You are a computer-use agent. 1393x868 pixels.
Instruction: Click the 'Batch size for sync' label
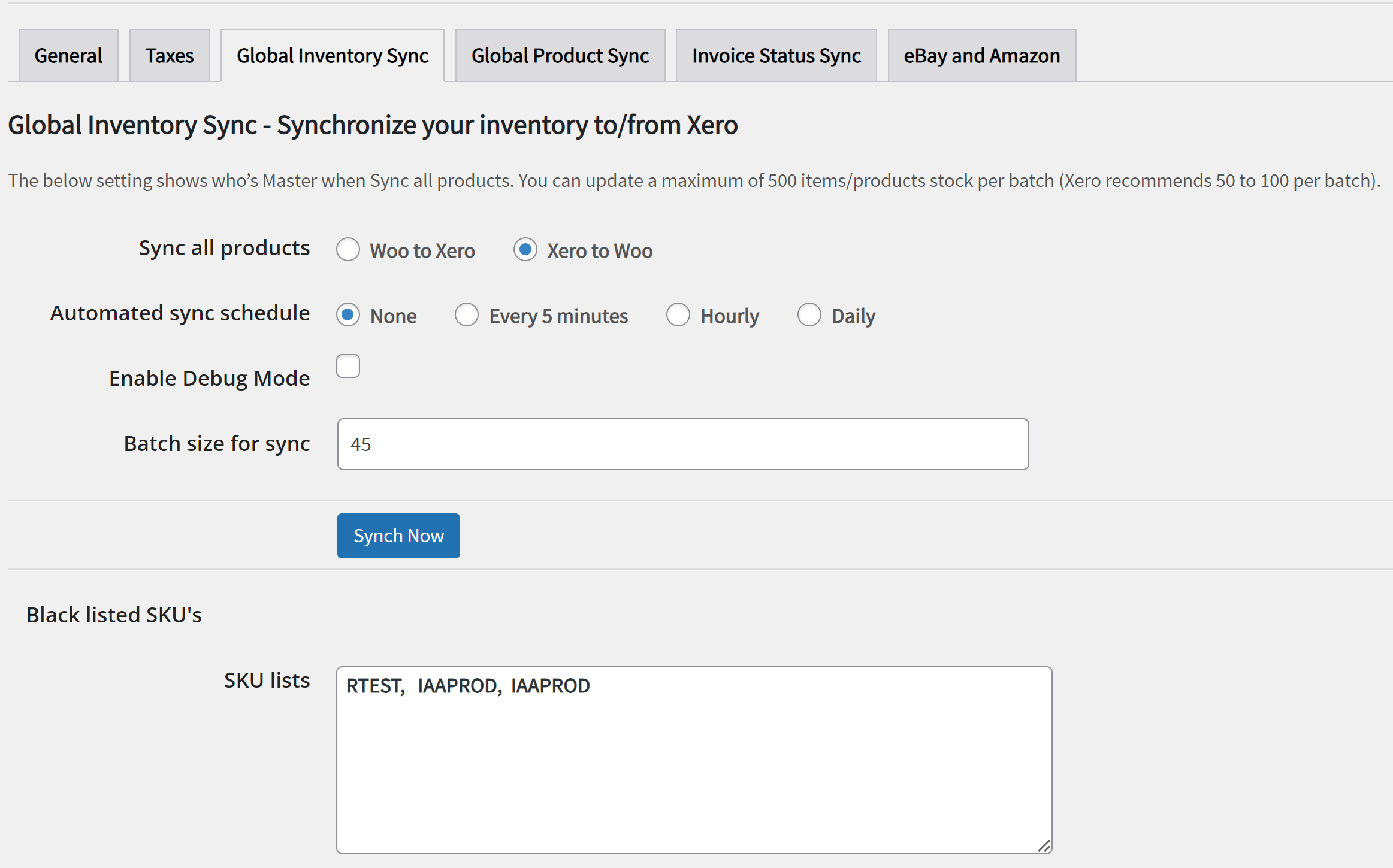pyautogui.click(x=217, y=444)
